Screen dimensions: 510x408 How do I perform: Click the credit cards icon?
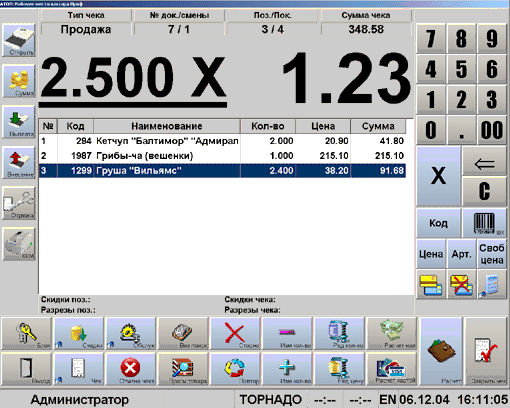431,285
